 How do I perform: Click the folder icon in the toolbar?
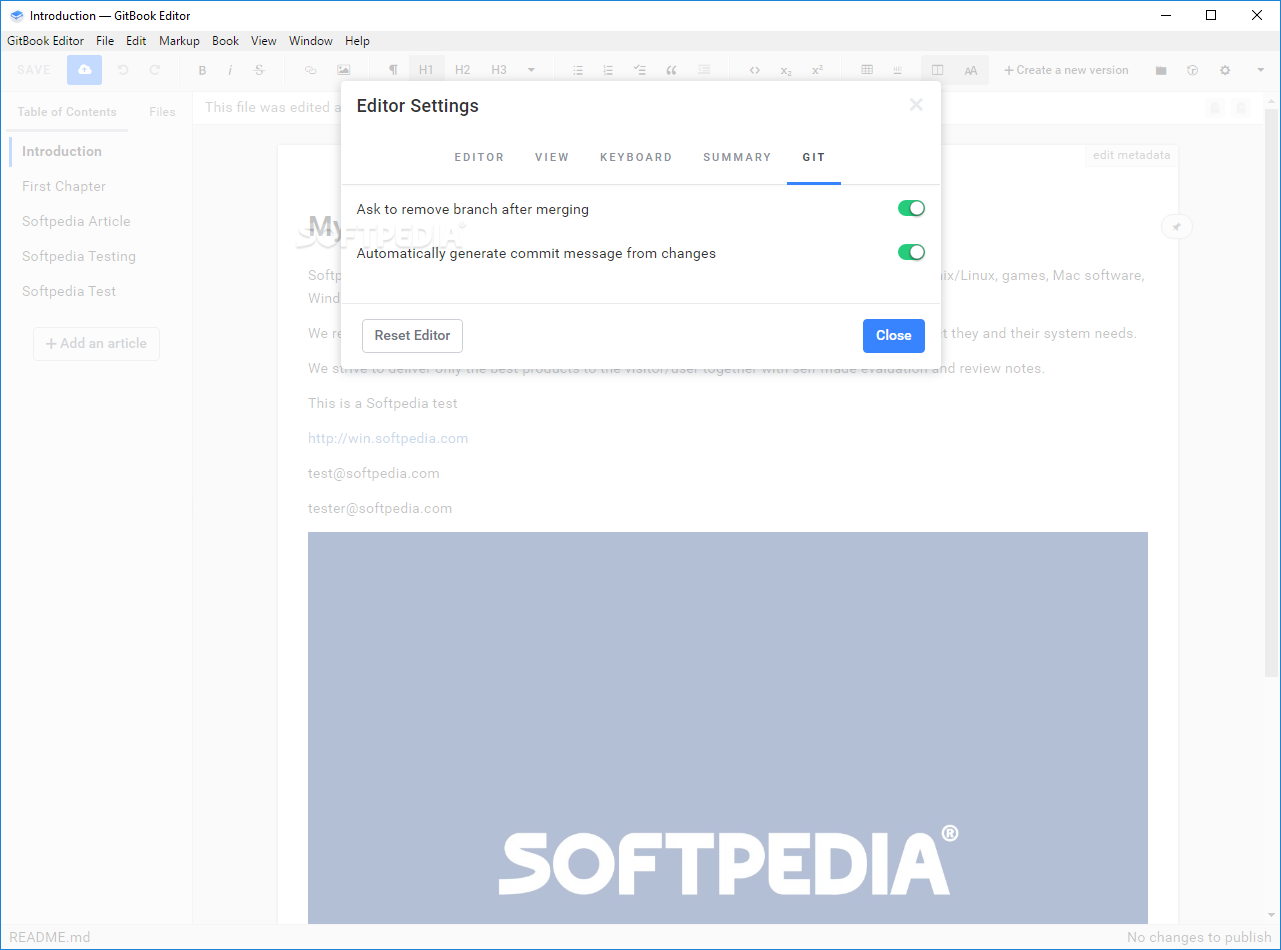click(x=1161, y=70)
